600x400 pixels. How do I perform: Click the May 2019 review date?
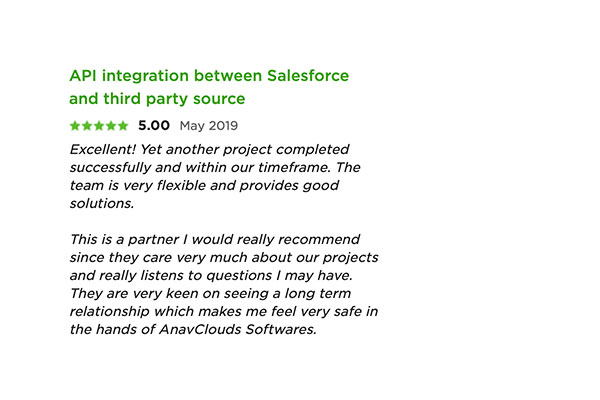tap(208, 126)
